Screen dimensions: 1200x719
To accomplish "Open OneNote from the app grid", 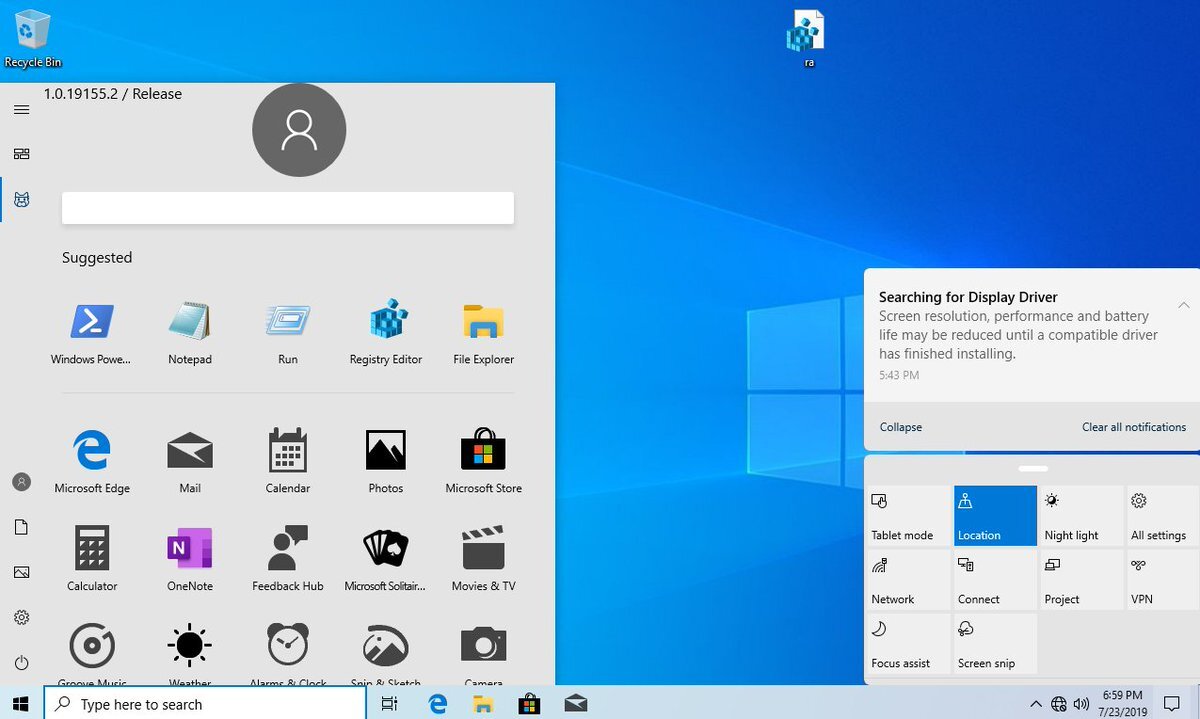I will pos(189,560).
